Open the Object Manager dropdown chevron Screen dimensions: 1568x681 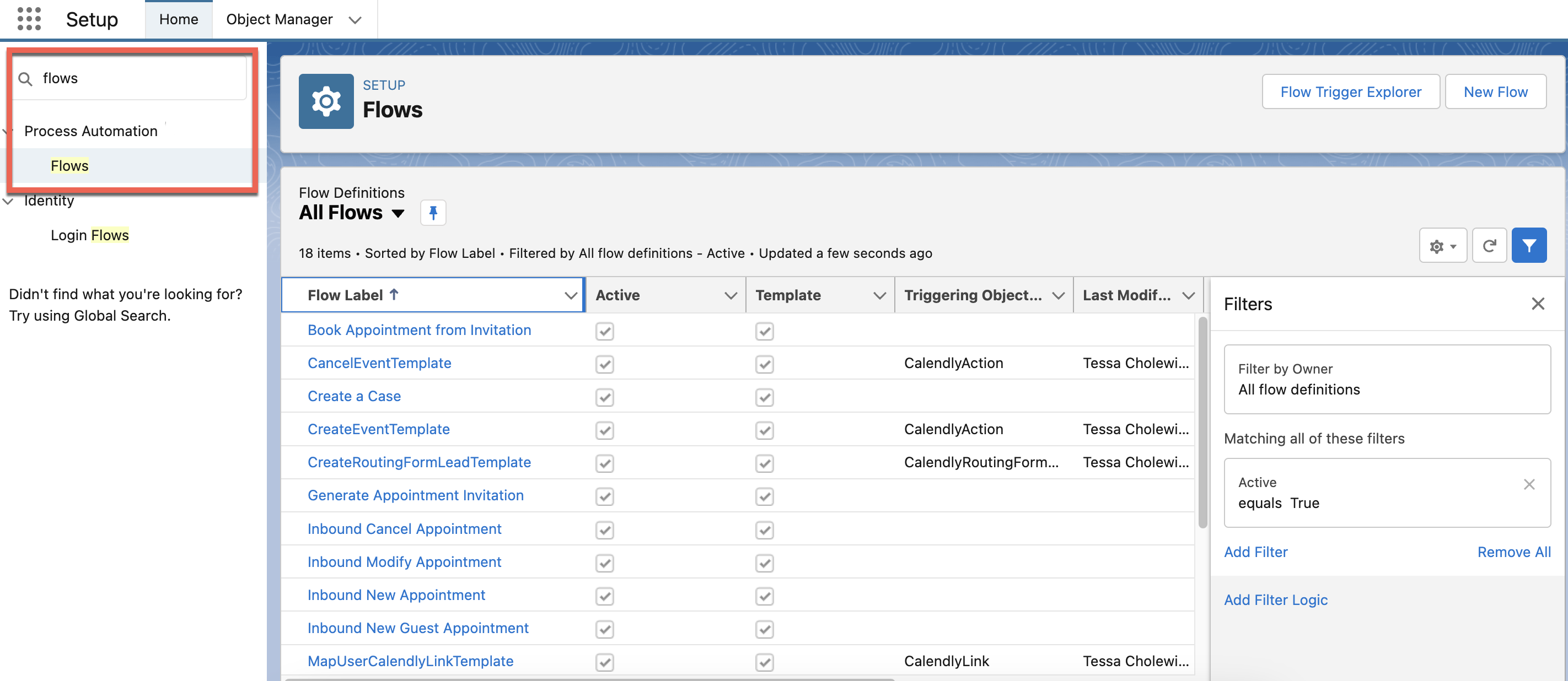tap(355, 20)
